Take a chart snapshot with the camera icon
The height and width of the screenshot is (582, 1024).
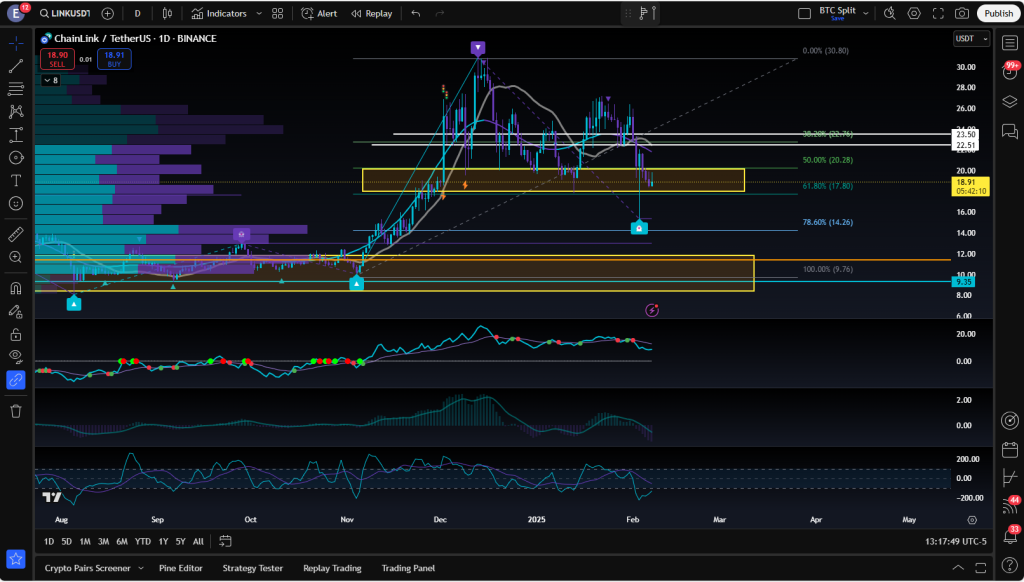[962, 13]
